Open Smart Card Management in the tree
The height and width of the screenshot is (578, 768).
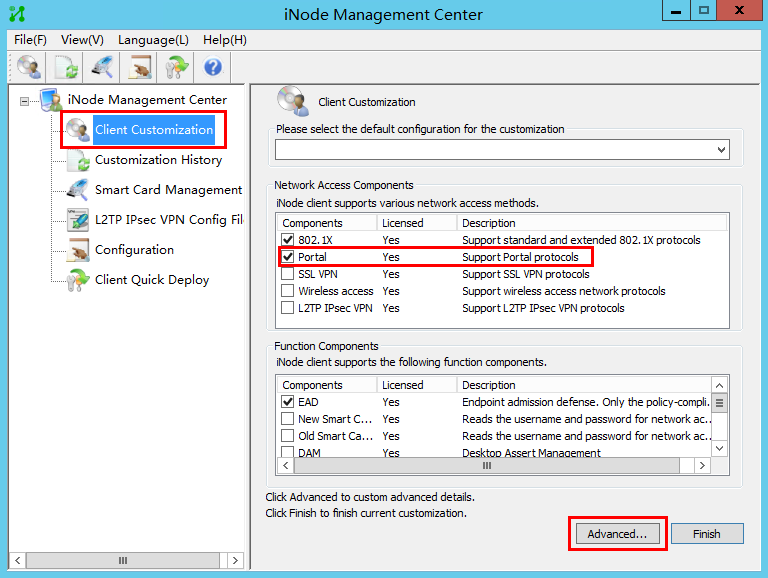(168, 190)
